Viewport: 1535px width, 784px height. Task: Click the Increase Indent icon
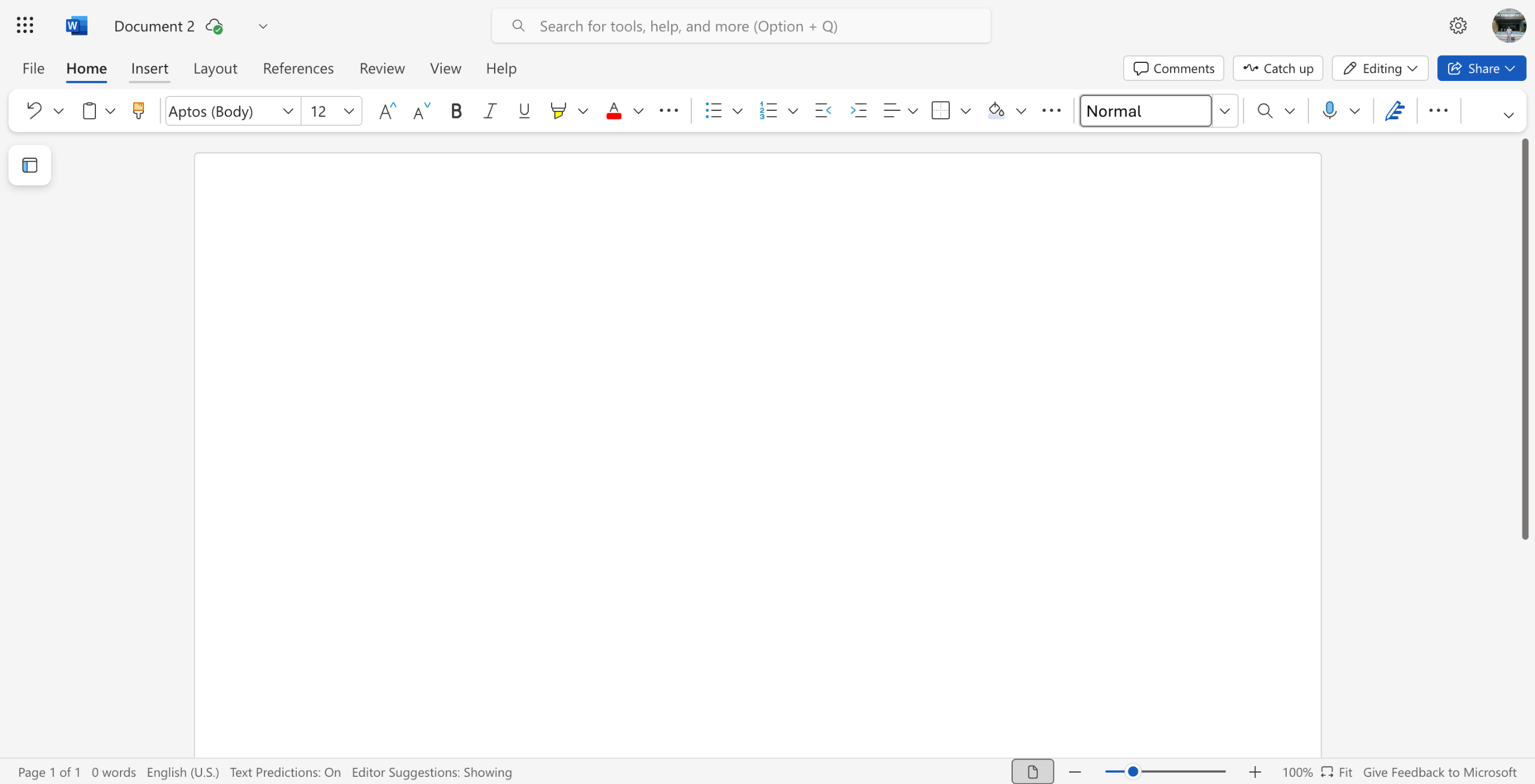[x=859, y=111]
